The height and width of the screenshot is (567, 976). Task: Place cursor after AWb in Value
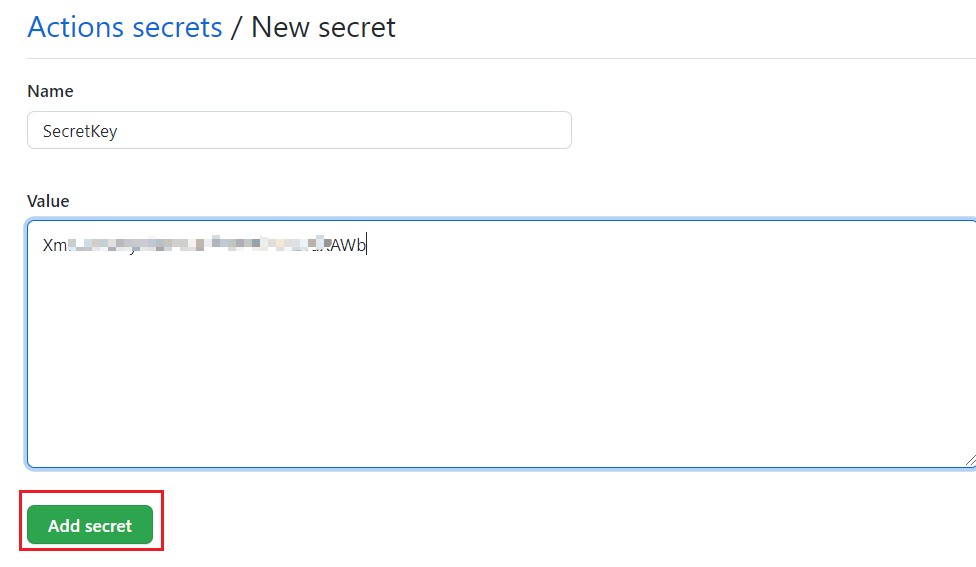click(367, 245)
